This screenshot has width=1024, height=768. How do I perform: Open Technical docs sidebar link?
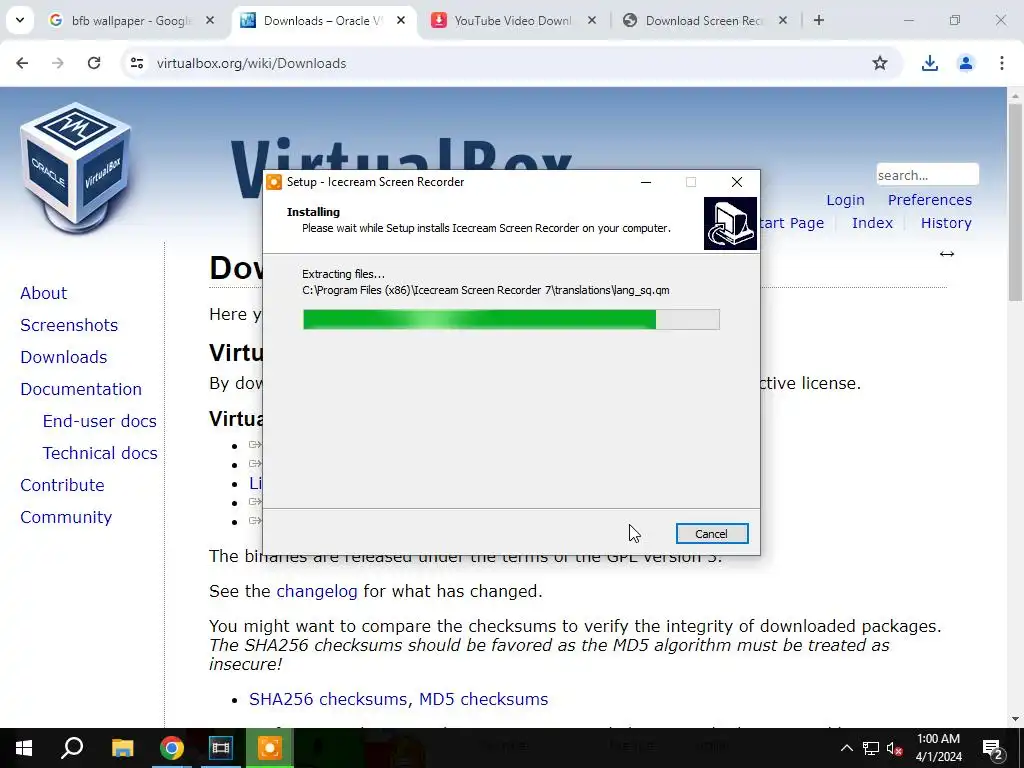(100, 453)
